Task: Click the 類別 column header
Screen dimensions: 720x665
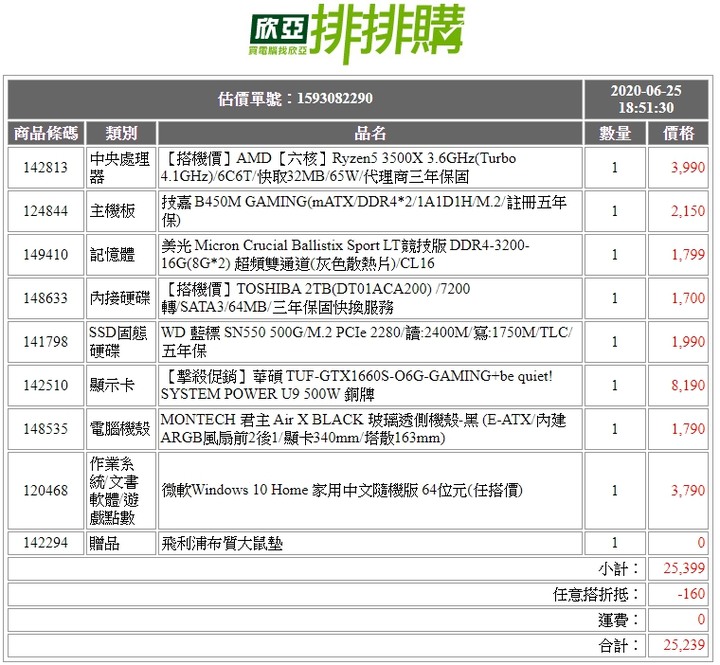Action: point(121,134)
